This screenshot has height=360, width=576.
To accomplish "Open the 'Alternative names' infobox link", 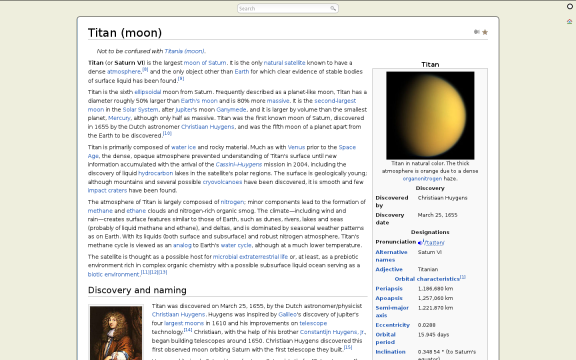I will [x=391, y=256].
